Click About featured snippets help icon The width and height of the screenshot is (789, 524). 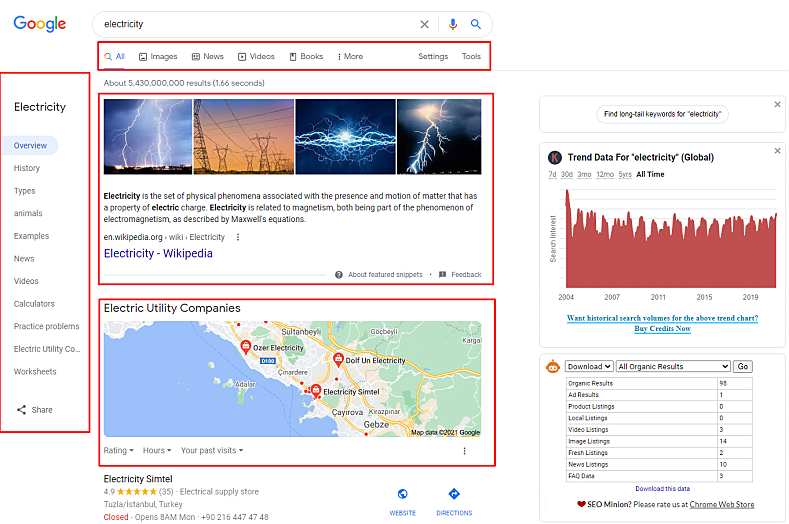[339, 275]
